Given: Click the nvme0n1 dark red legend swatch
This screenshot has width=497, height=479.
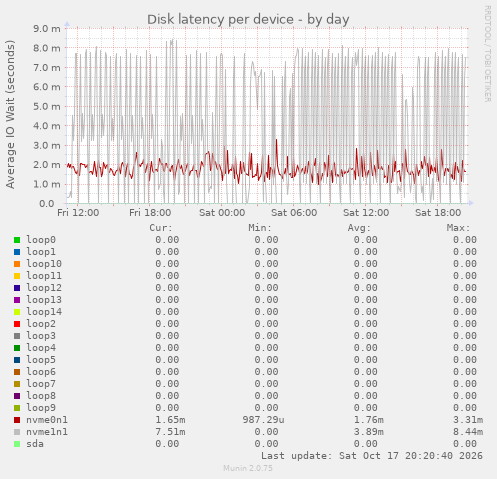Looking at the screenshot, I should 17,420.
